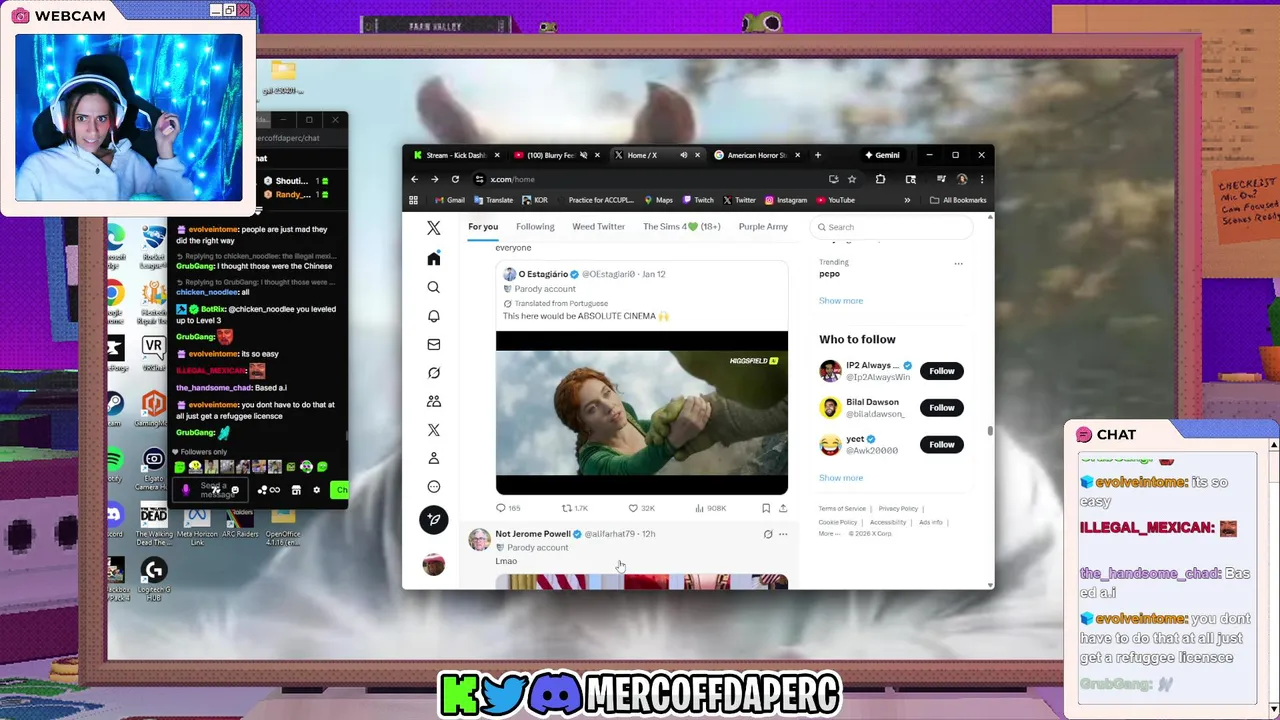Like the post with 32K likes
Viewport: 1280px width, 720px height.
click(x=641, y=508)
